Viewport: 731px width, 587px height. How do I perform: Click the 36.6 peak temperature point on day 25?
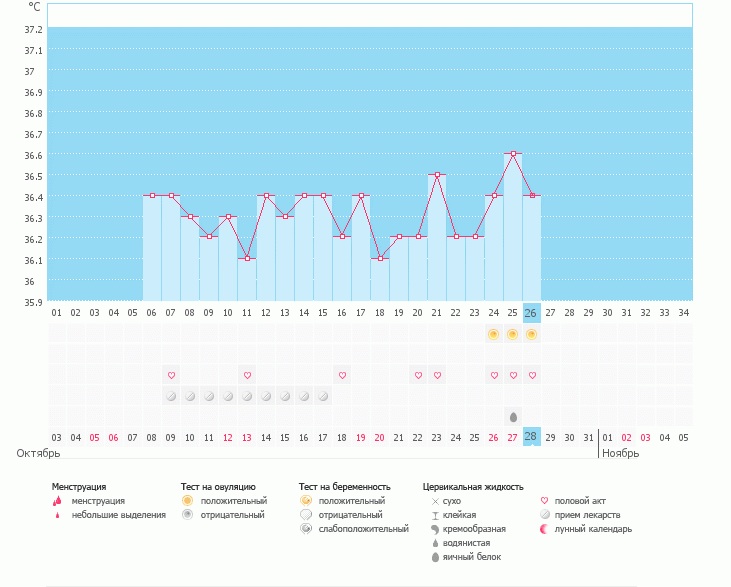coord(512,154)
